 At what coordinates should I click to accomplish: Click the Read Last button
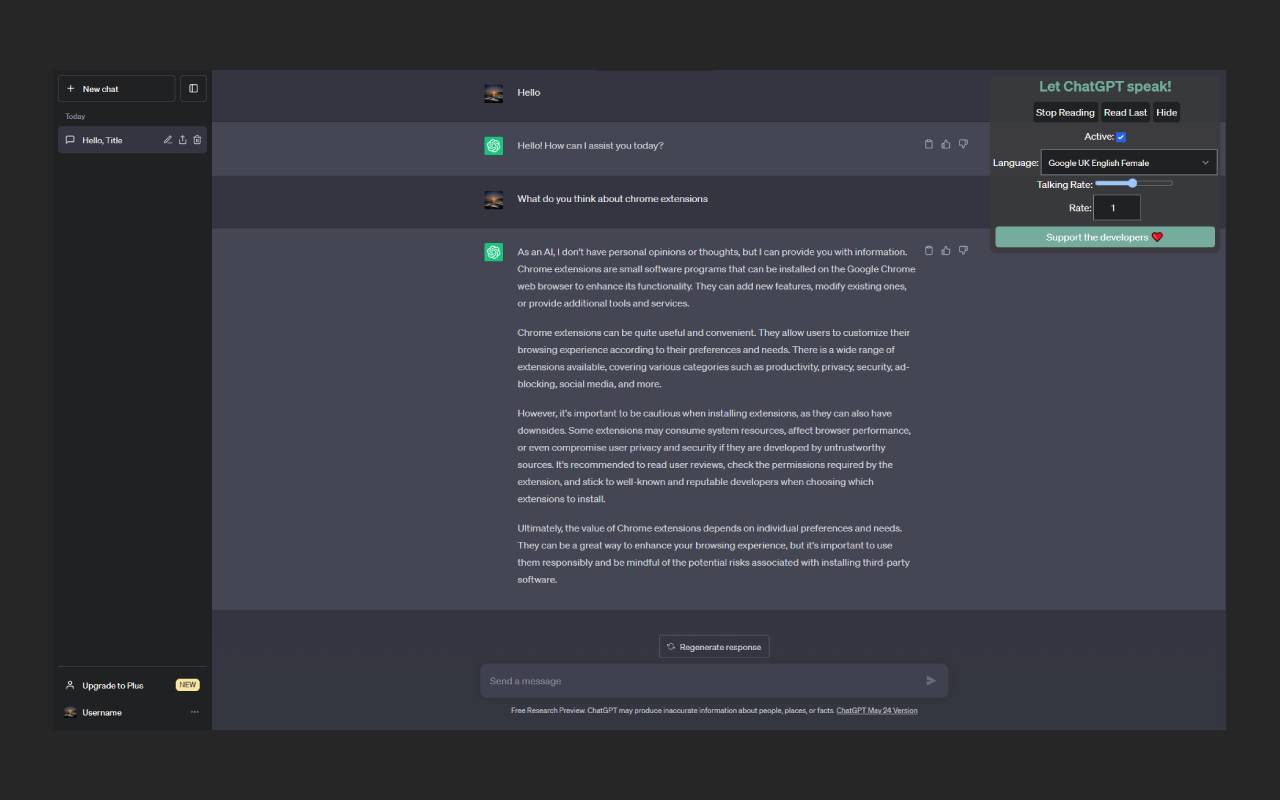(1125, 112)
